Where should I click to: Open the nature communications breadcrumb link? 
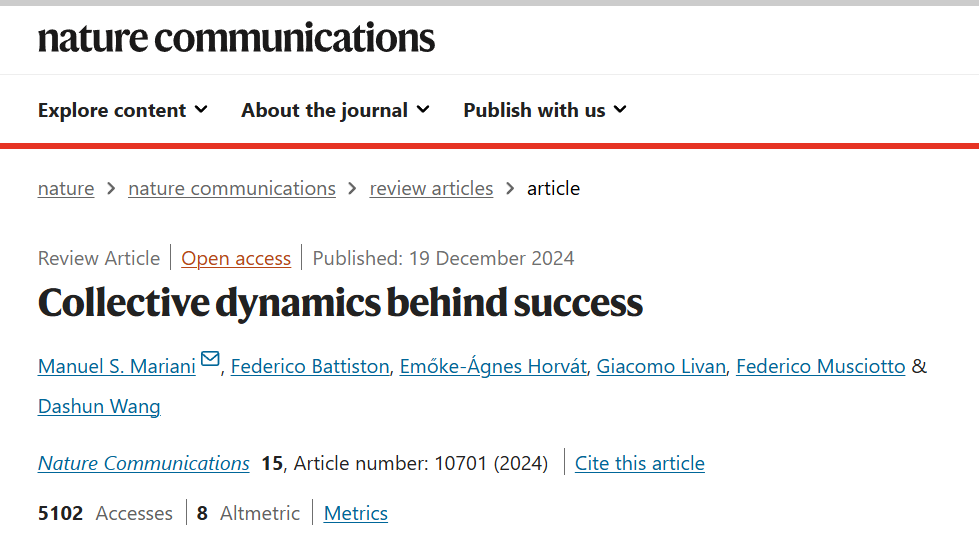tap(232, 188)
